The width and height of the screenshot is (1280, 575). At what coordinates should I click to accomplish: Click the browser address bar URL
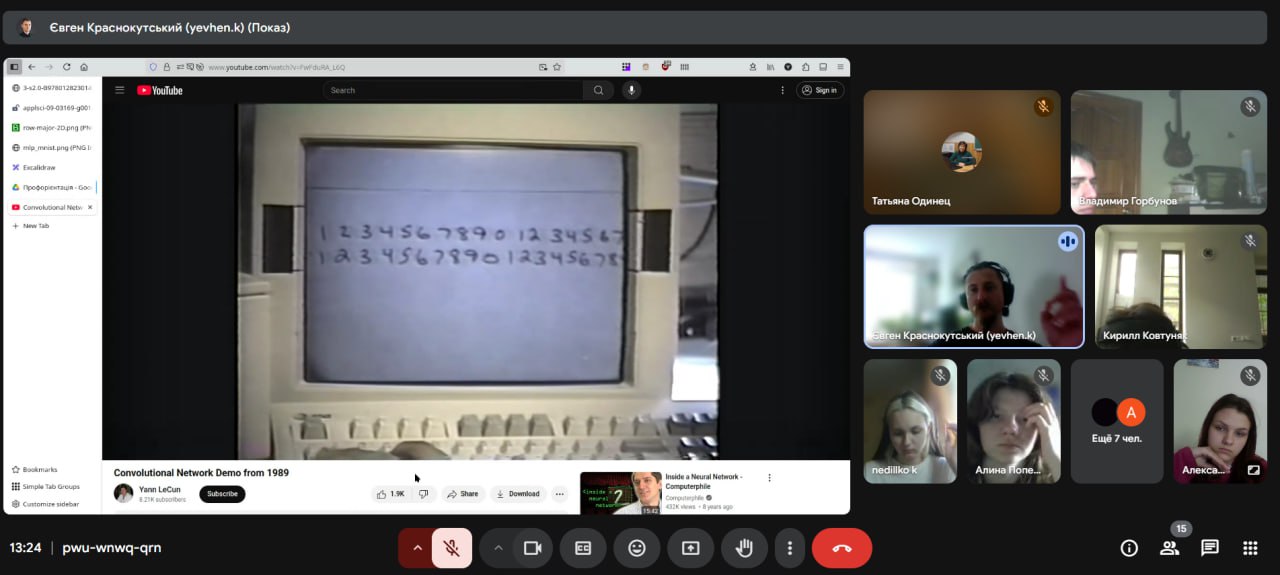[x=276, y=67]
